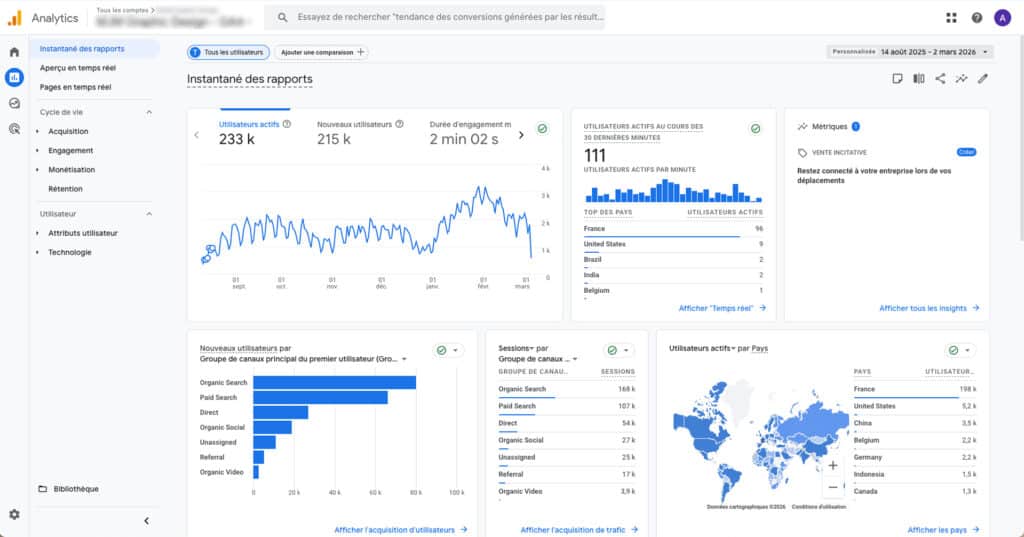This screenshot has width=1024, height=537.
Task: Collapse the left navigation panel
Action: (146, 521)
